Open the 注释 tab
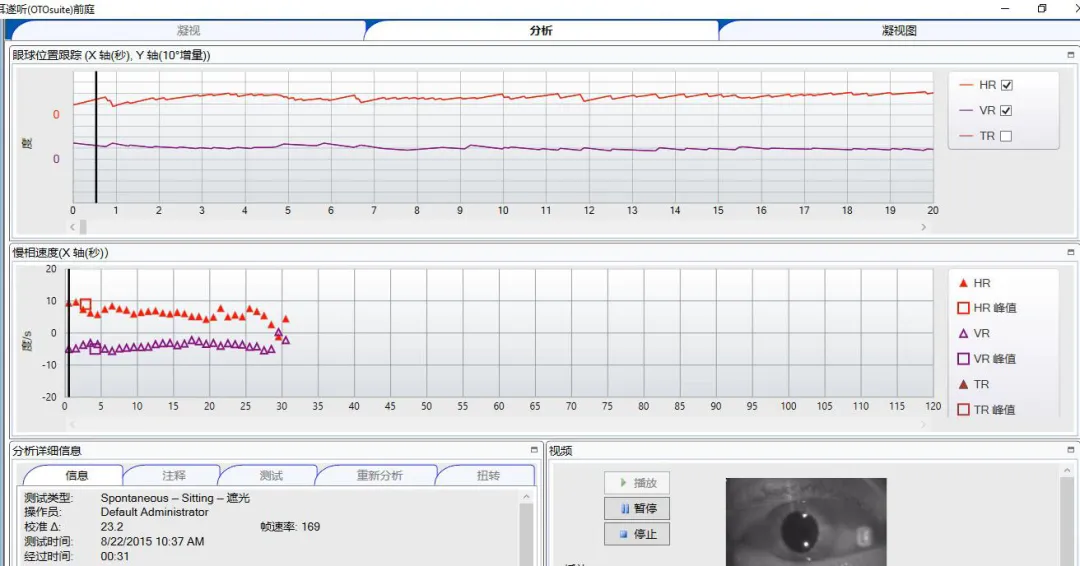 [173, 475]
